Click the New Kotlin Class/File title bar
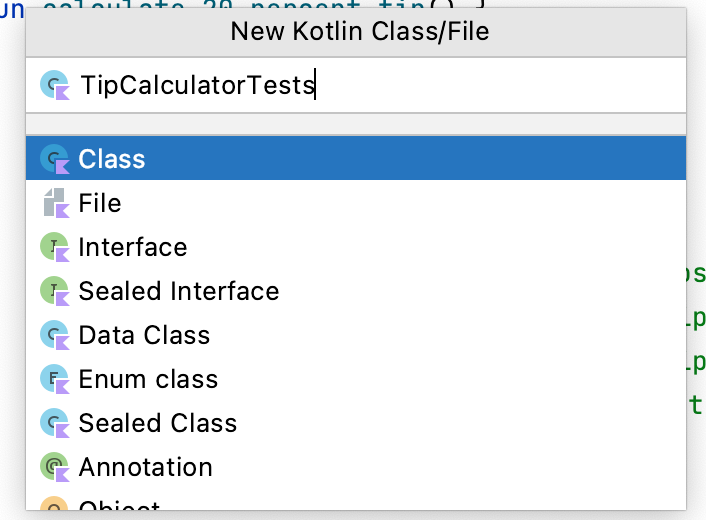706x520 pixels. click(x=359, y=31)
